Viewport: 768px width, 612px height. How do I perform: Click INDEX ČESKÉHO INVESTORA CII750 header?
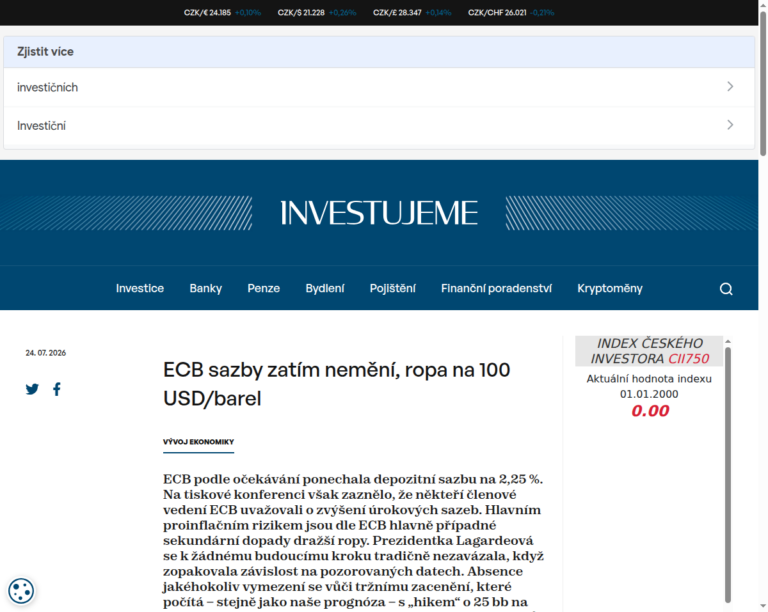pos(649,351)
